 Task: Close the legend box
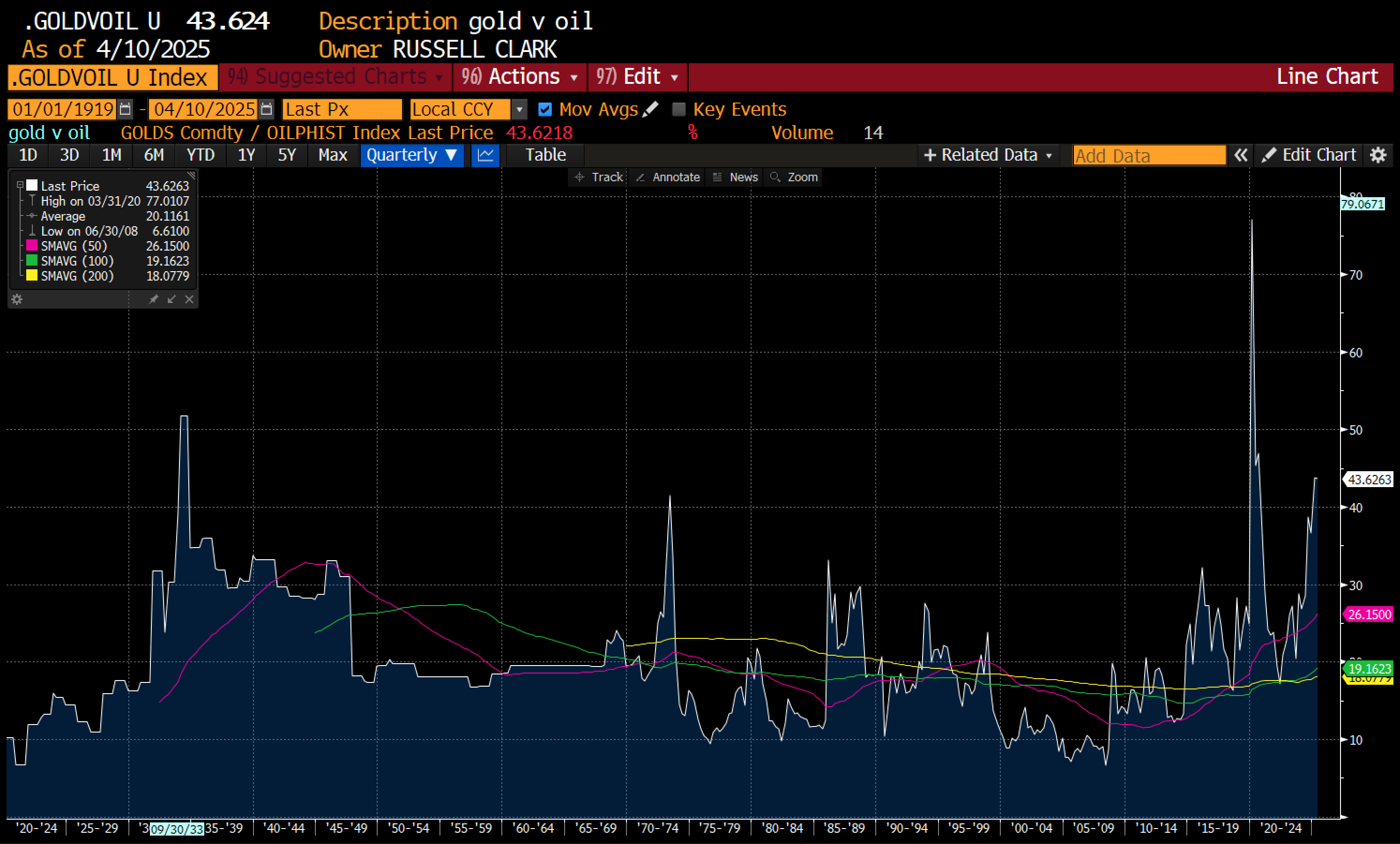pyautogui.click(x=189, y=299)
